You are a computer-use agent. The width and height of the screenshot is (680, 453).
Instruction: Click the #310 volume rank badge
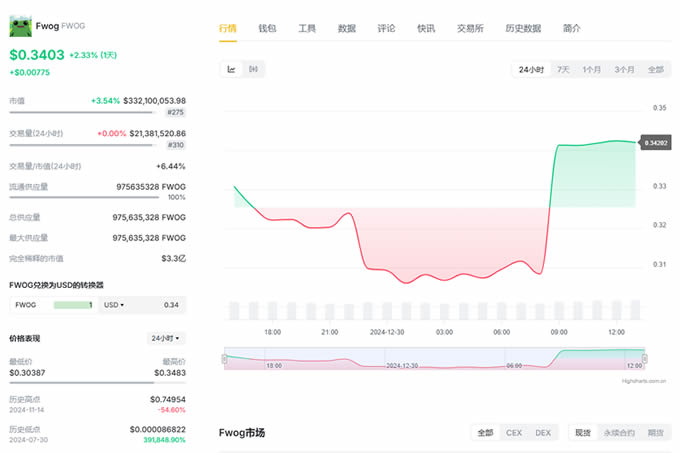point(176,145)
